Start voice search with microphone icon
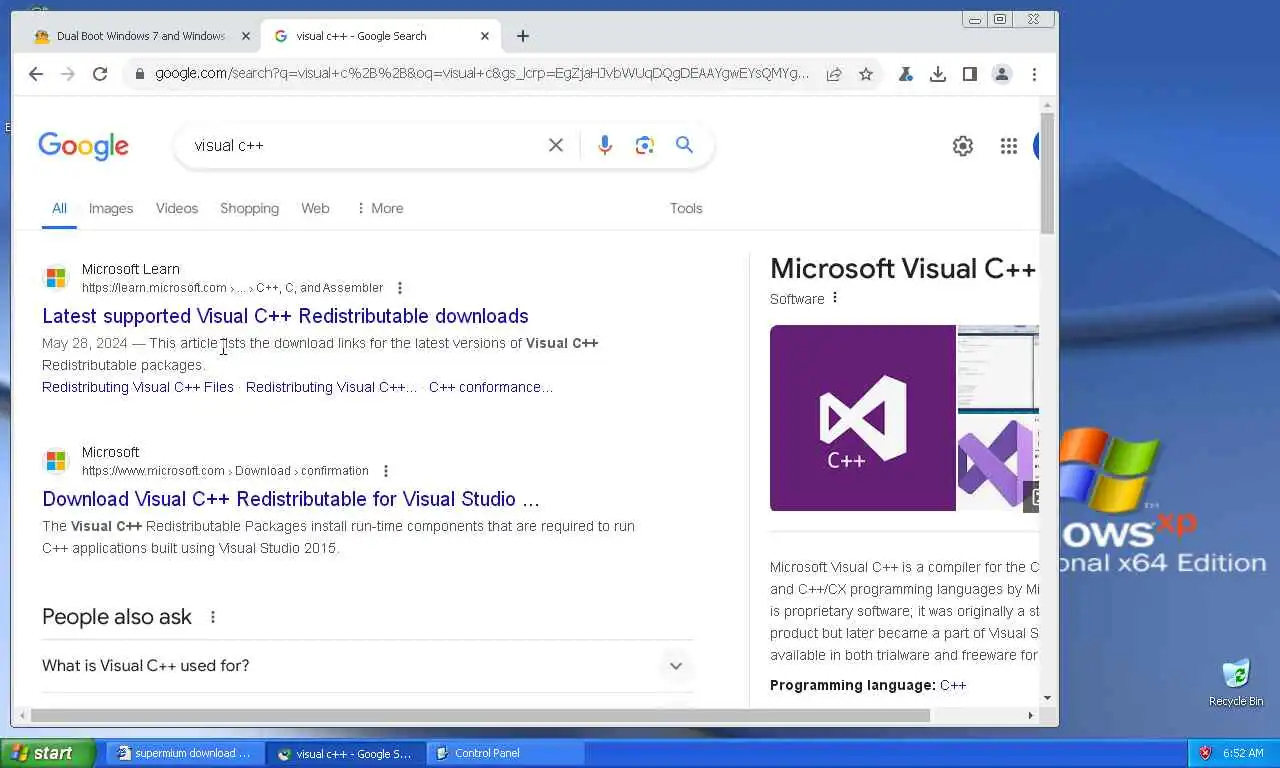 (x=605, y=145)
